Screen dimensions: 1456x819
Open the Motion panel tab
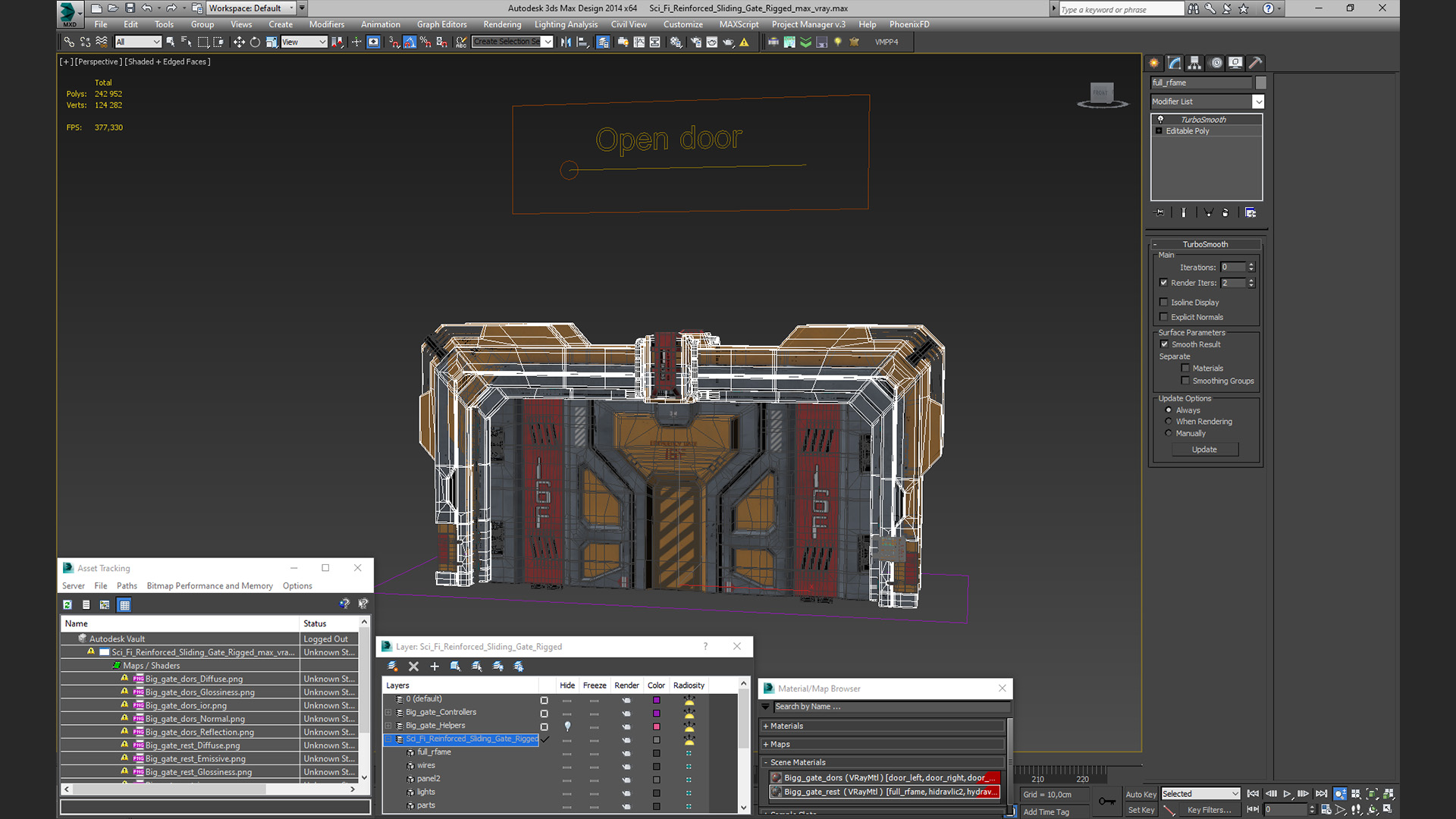click(x=1216, y=63)
